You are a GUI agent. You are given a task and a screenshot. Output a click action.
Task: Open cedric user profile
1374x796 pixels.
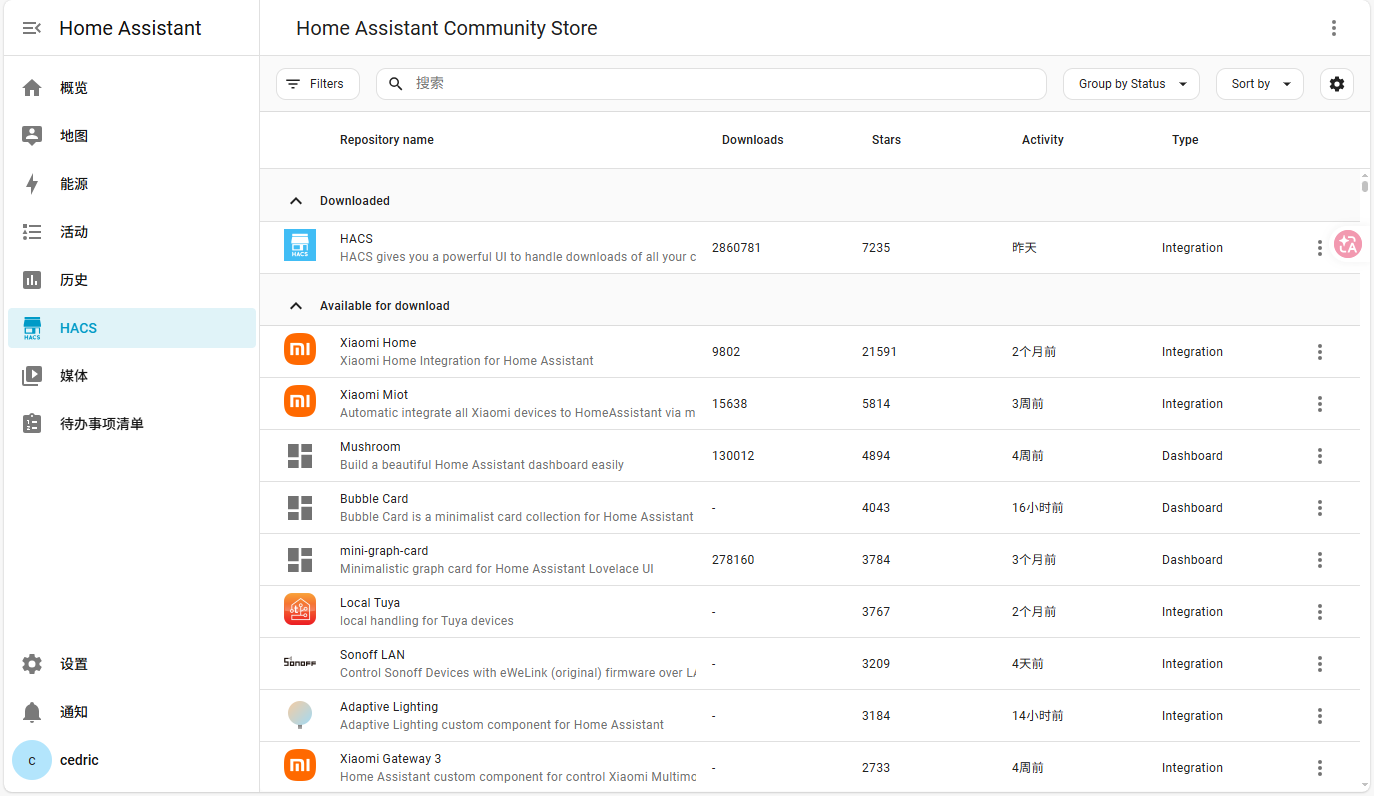pyautogui.click(x=79, y=760)
